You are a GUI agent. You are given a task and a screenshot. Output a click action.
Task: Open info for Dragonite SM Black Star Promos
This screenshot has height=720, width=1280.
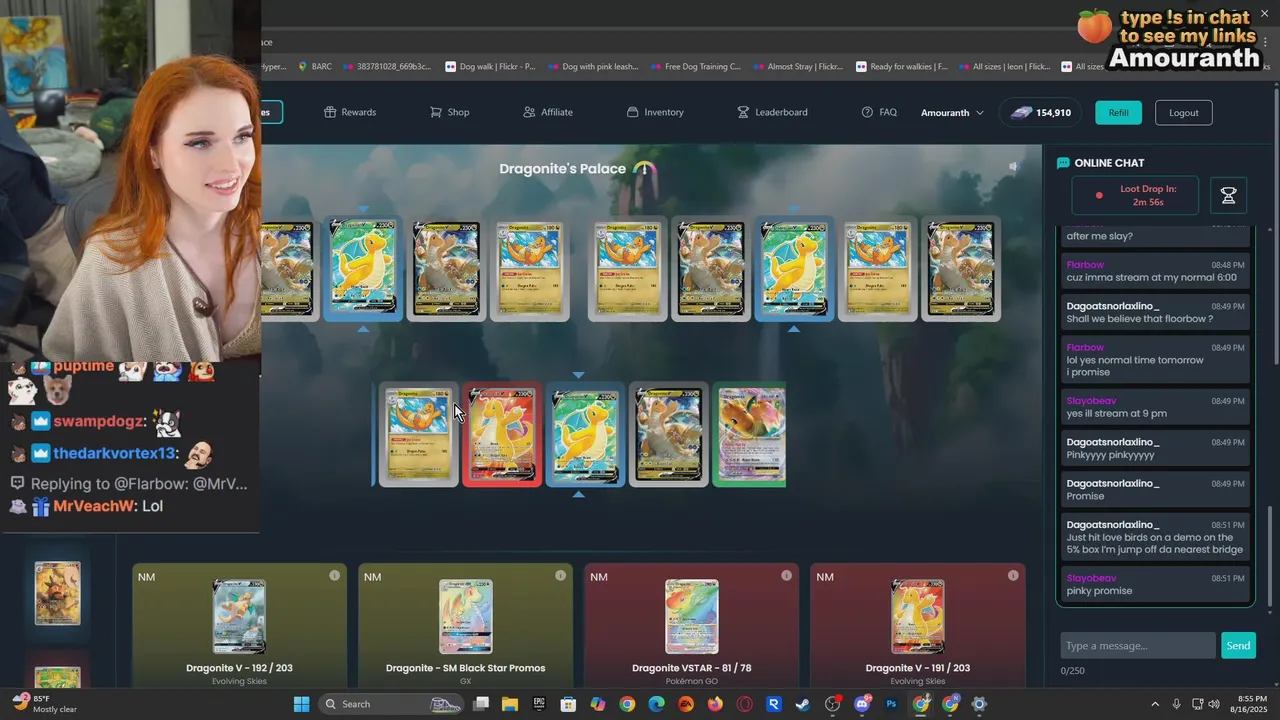click(560, 576)
